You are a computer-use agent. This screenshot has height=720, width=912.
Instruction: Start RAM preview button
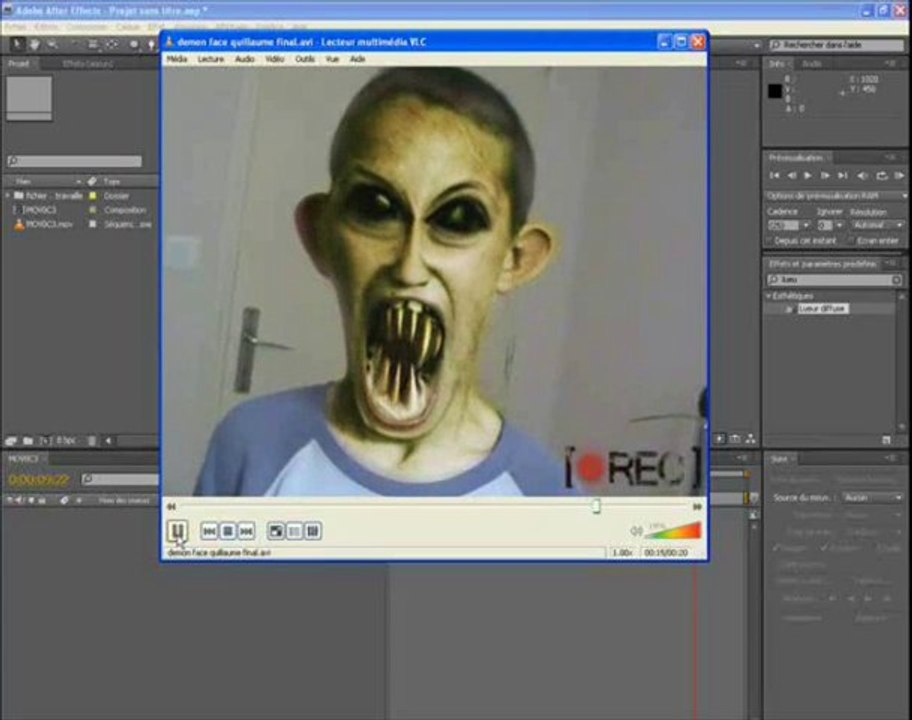coord(899,175)
